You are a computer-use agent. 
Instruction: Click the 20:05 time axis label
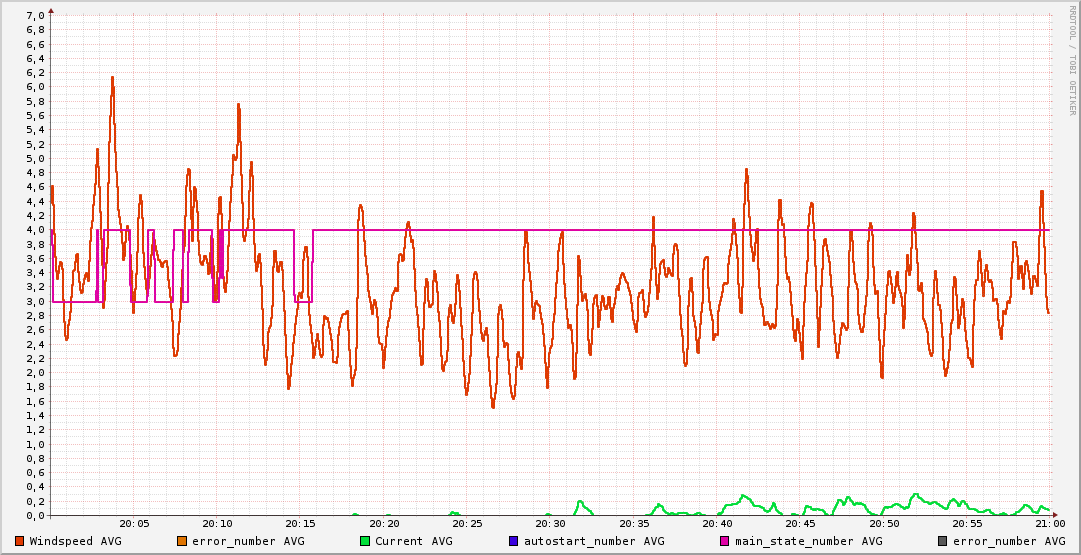pos(134,523)
